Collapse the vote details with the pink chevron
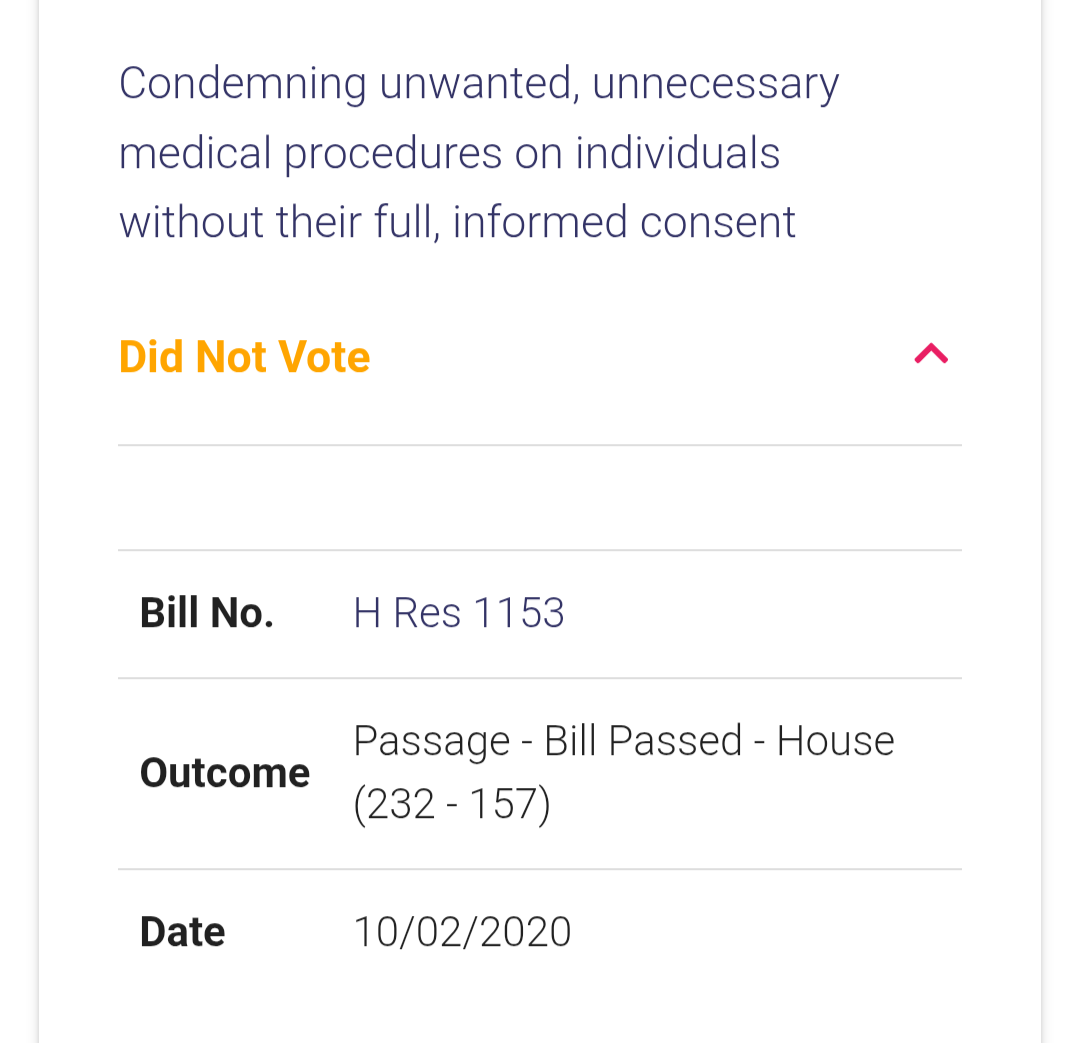1080x1043 pixels. point(931,355)
